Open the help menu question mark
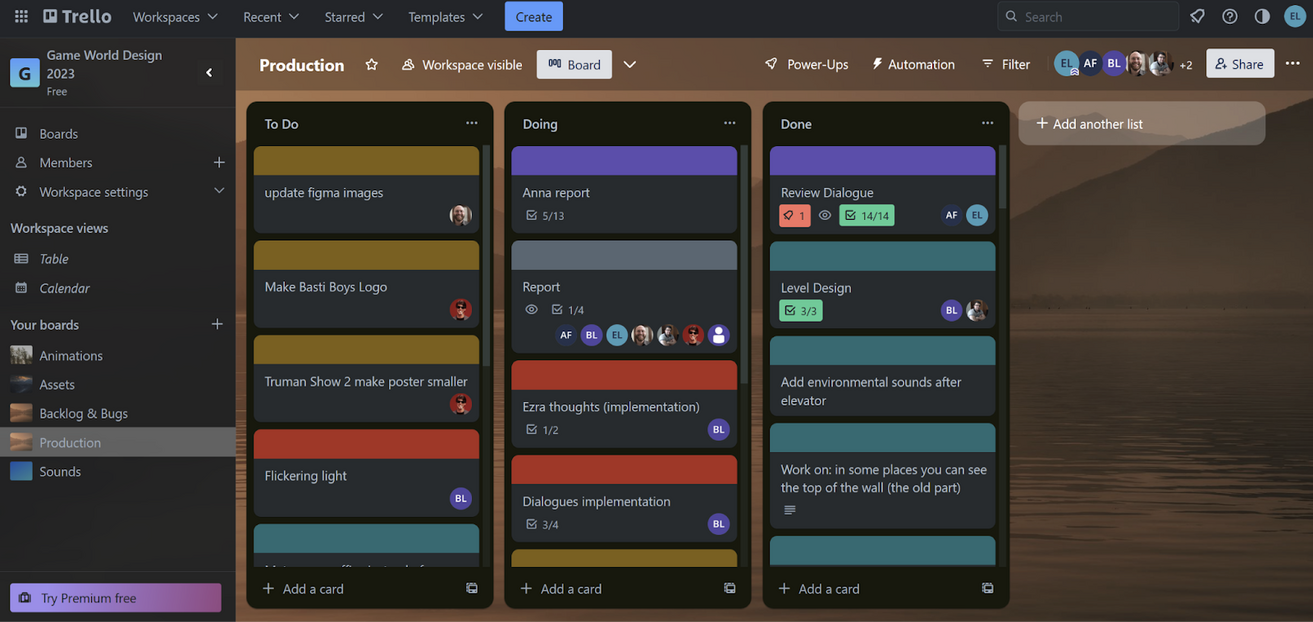Image resolution: width=1313 pixels, height=622 pixels. [1229, 16]
